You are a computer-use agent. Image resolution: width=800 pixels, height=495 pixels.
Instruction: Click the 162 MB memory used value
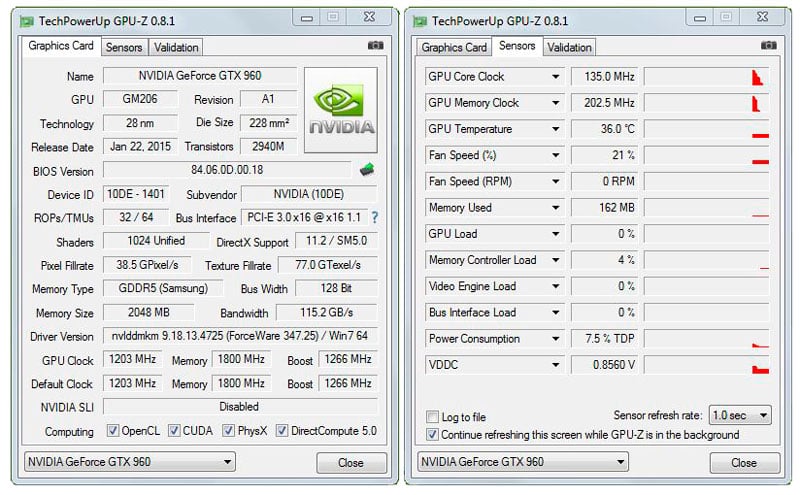pos(604,208)
